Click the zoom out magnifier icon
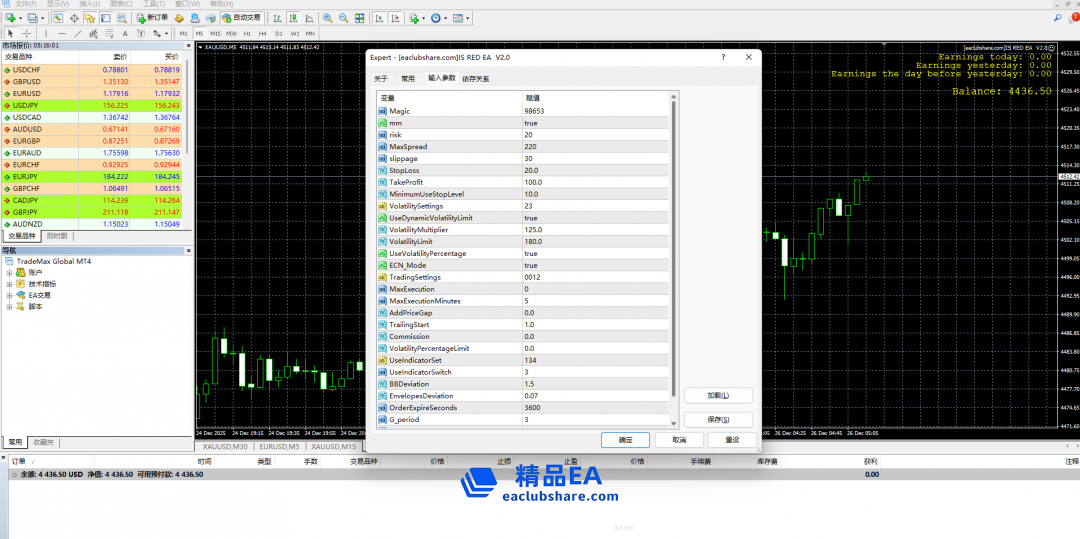Screen dimensions: 1080x539 344,18
